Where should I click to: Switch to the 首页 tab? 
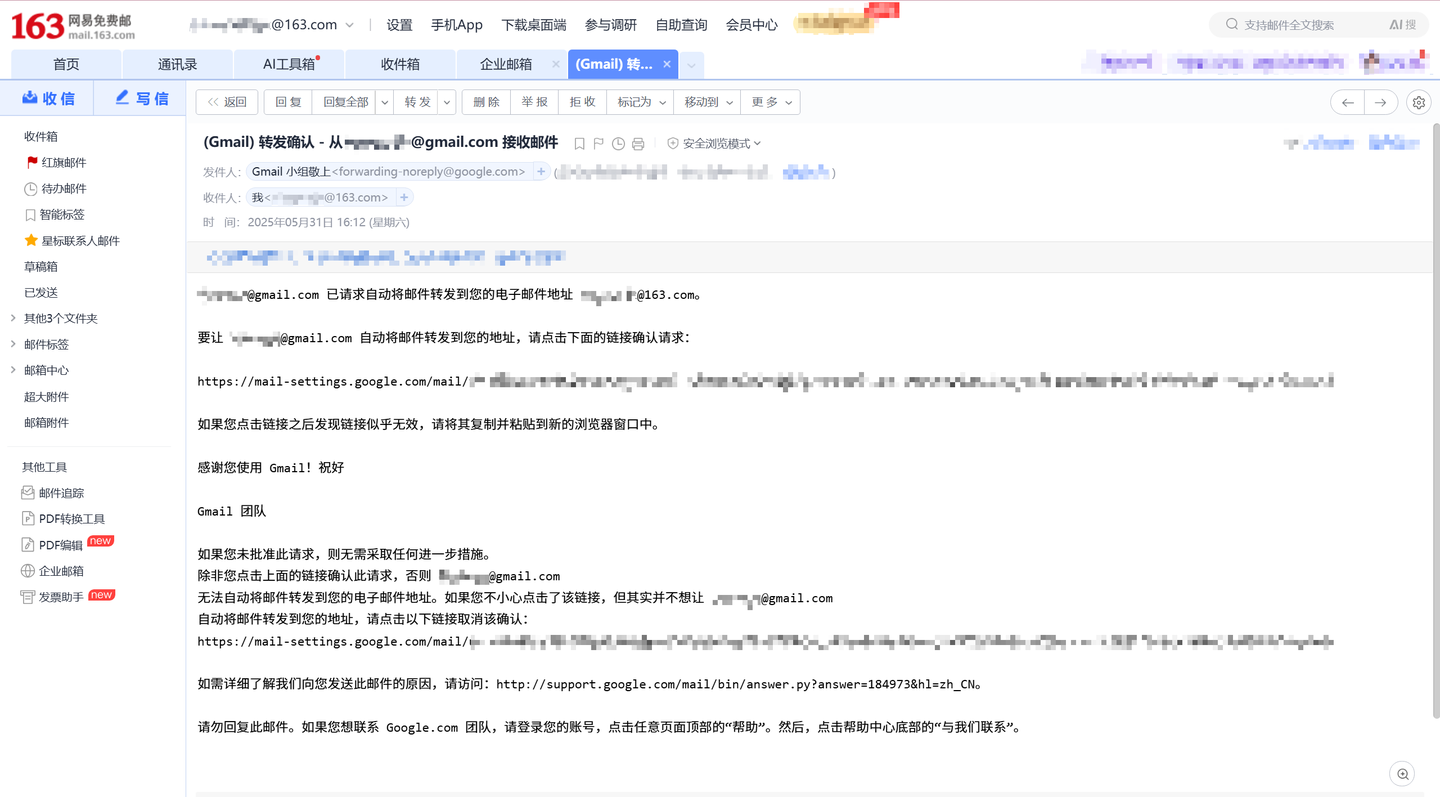[x=66, y=64]
